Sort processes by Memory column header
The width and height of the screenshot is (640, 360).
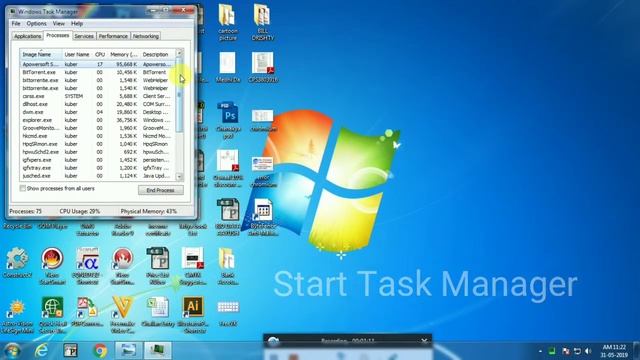[x=123, y=54]
